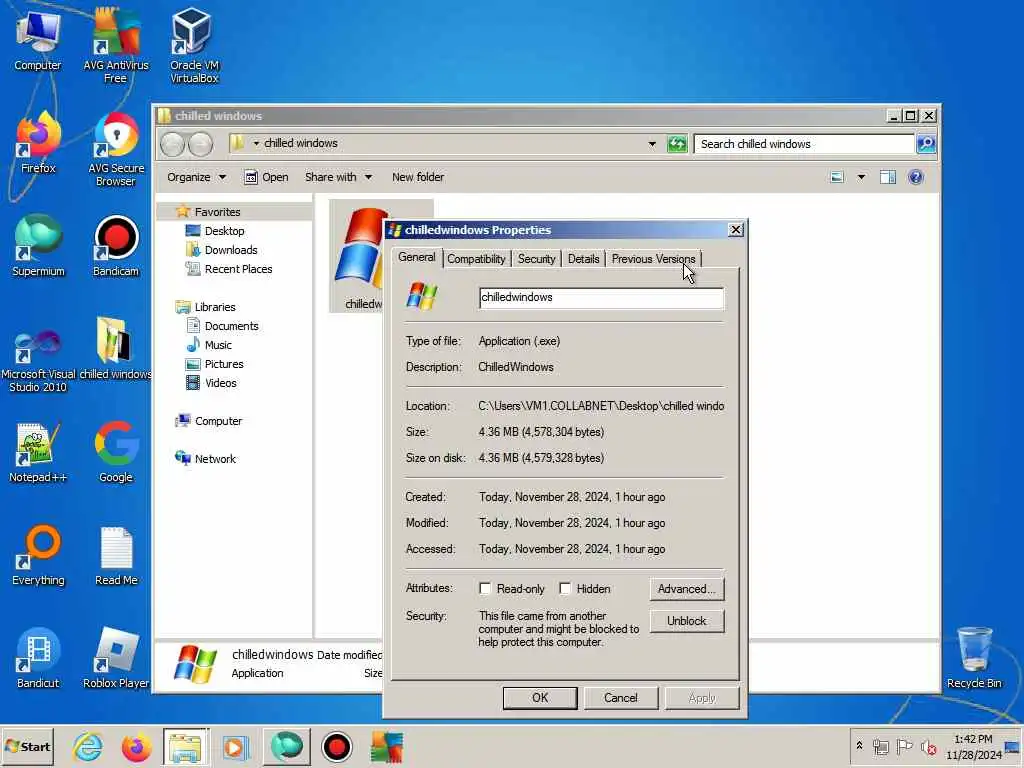Select the Read Me text file icon
The height and width of the screenshot is (768, 1024).
pos(116,555)
